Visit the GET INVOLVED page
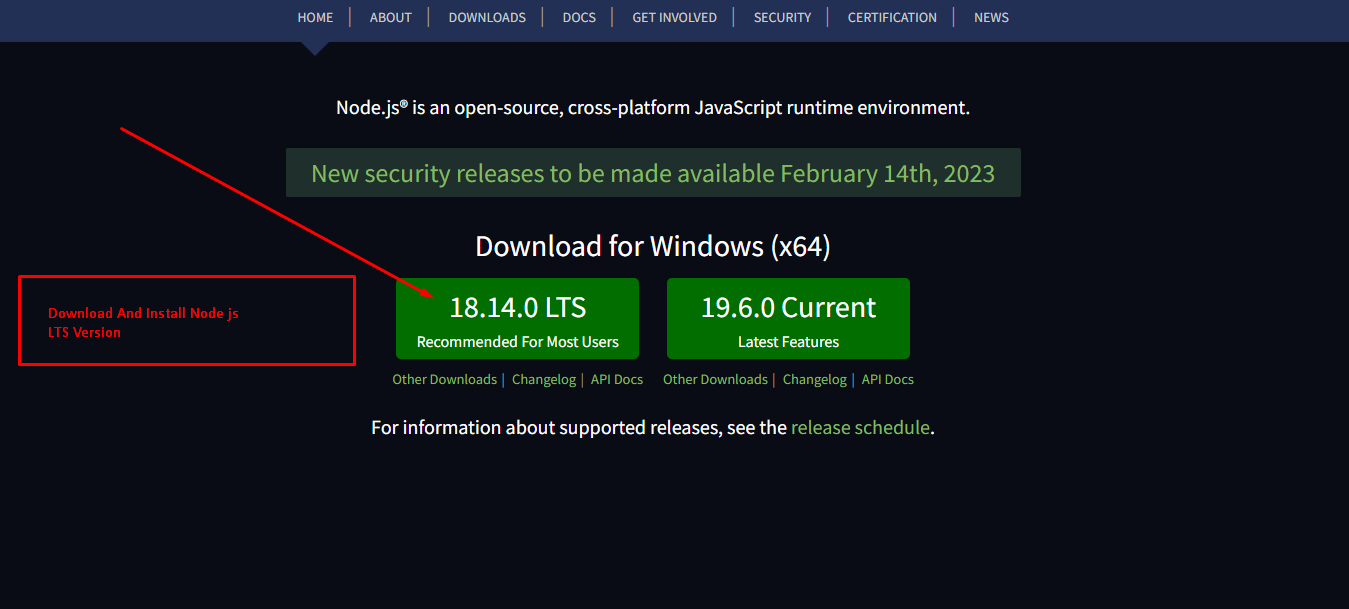 coord(674,17)
